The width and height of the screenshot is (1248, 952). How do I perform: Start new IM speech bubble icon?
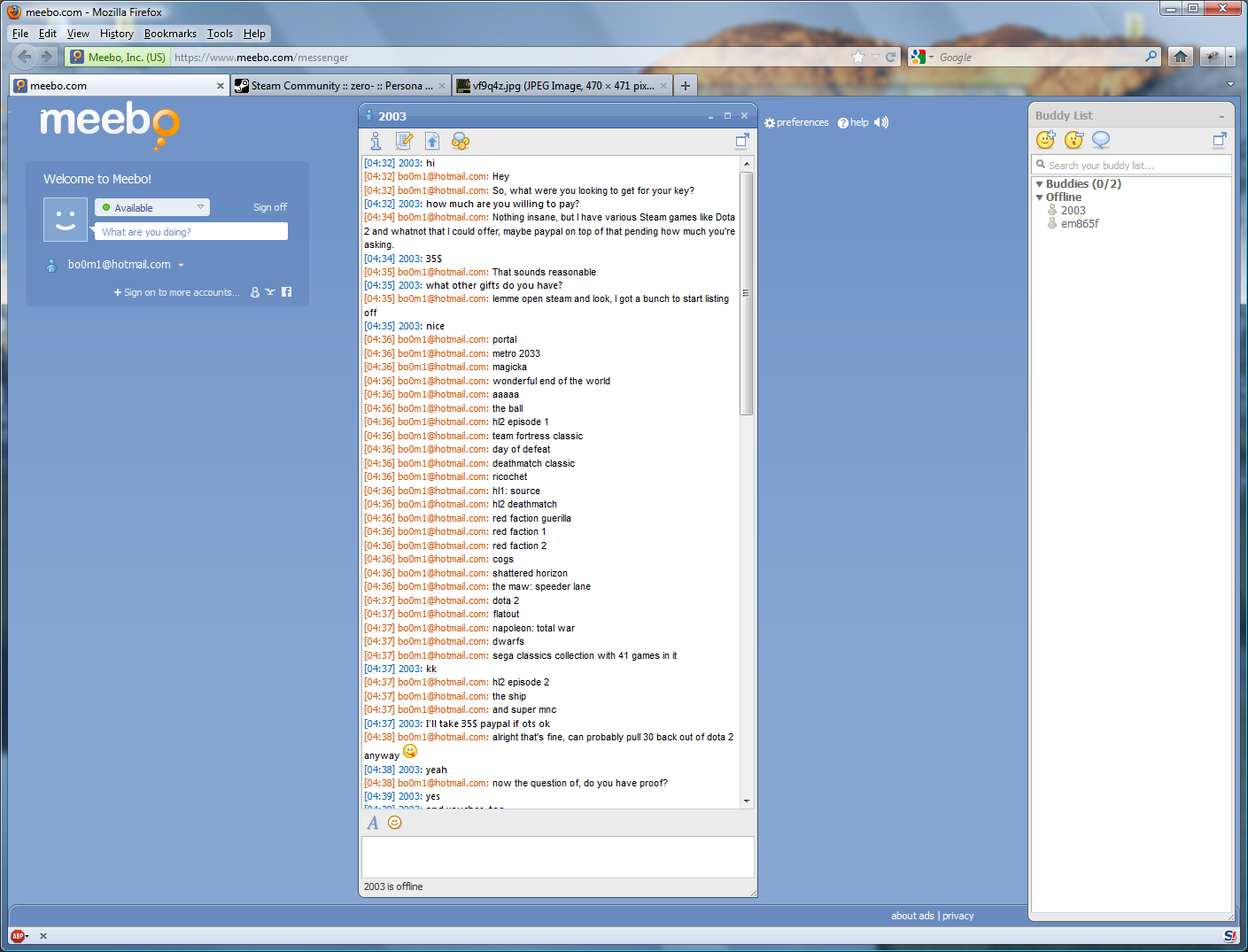1101,140
